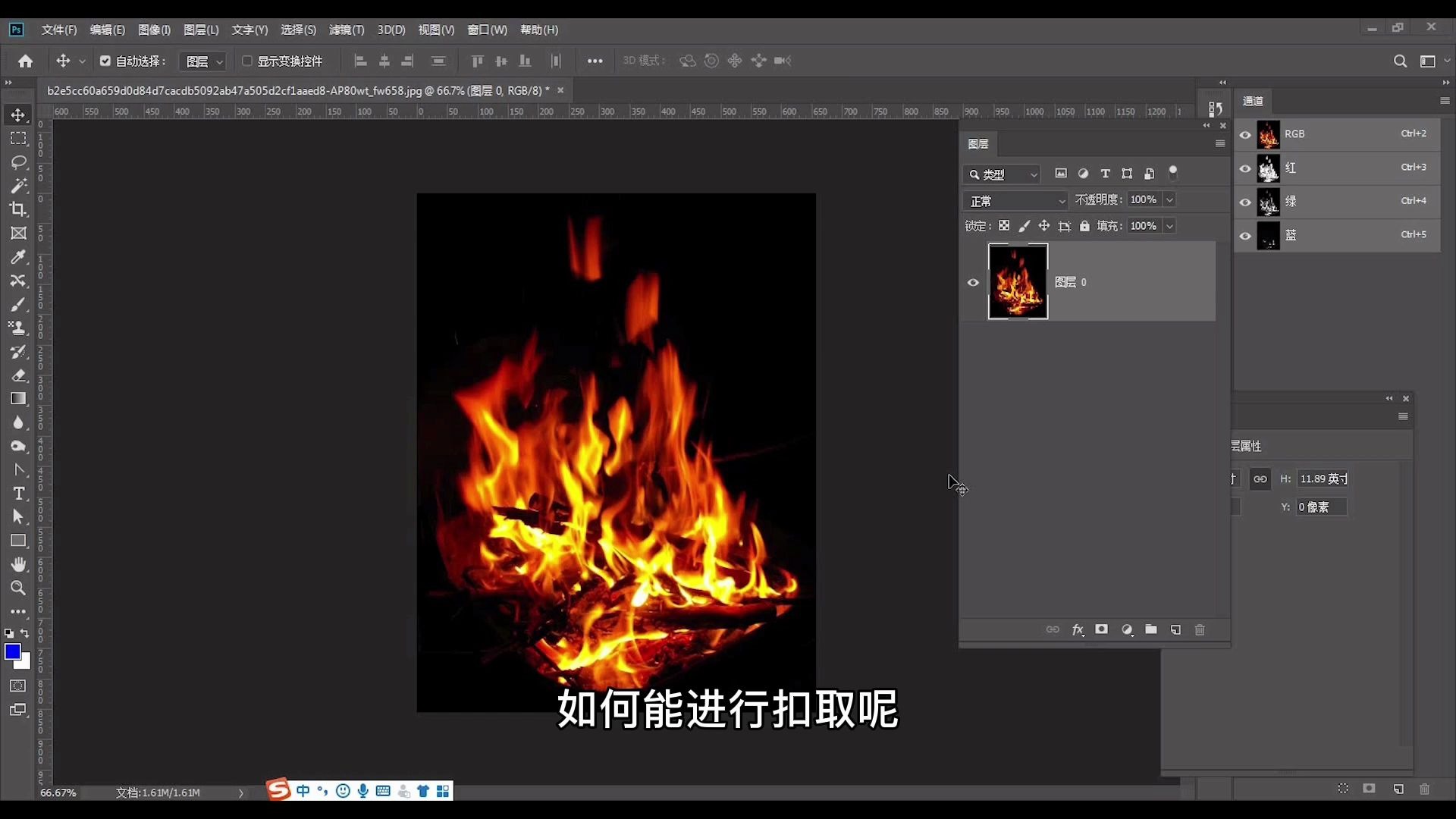Open the 不透明度 value dropdown

1168,199
